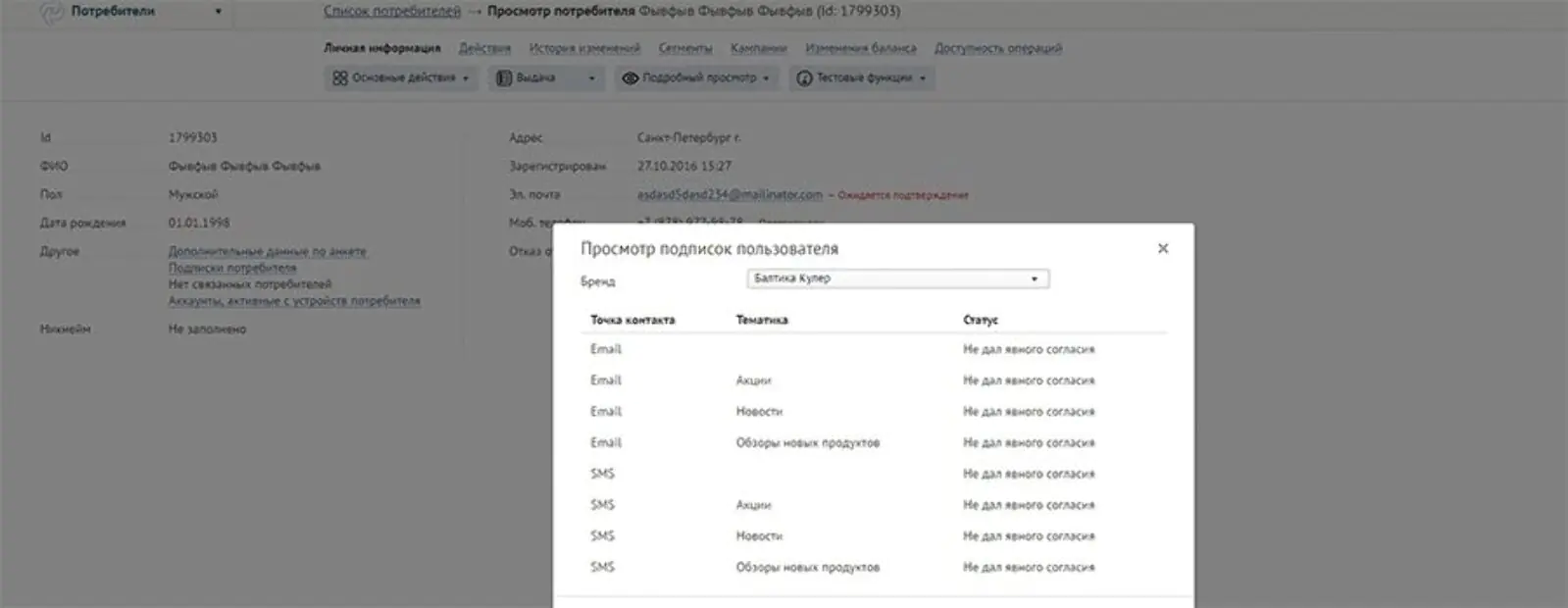This screenshot has width=1568, height=608.
Task: Click the site logo beside Потребители
Action: (51, 13)
